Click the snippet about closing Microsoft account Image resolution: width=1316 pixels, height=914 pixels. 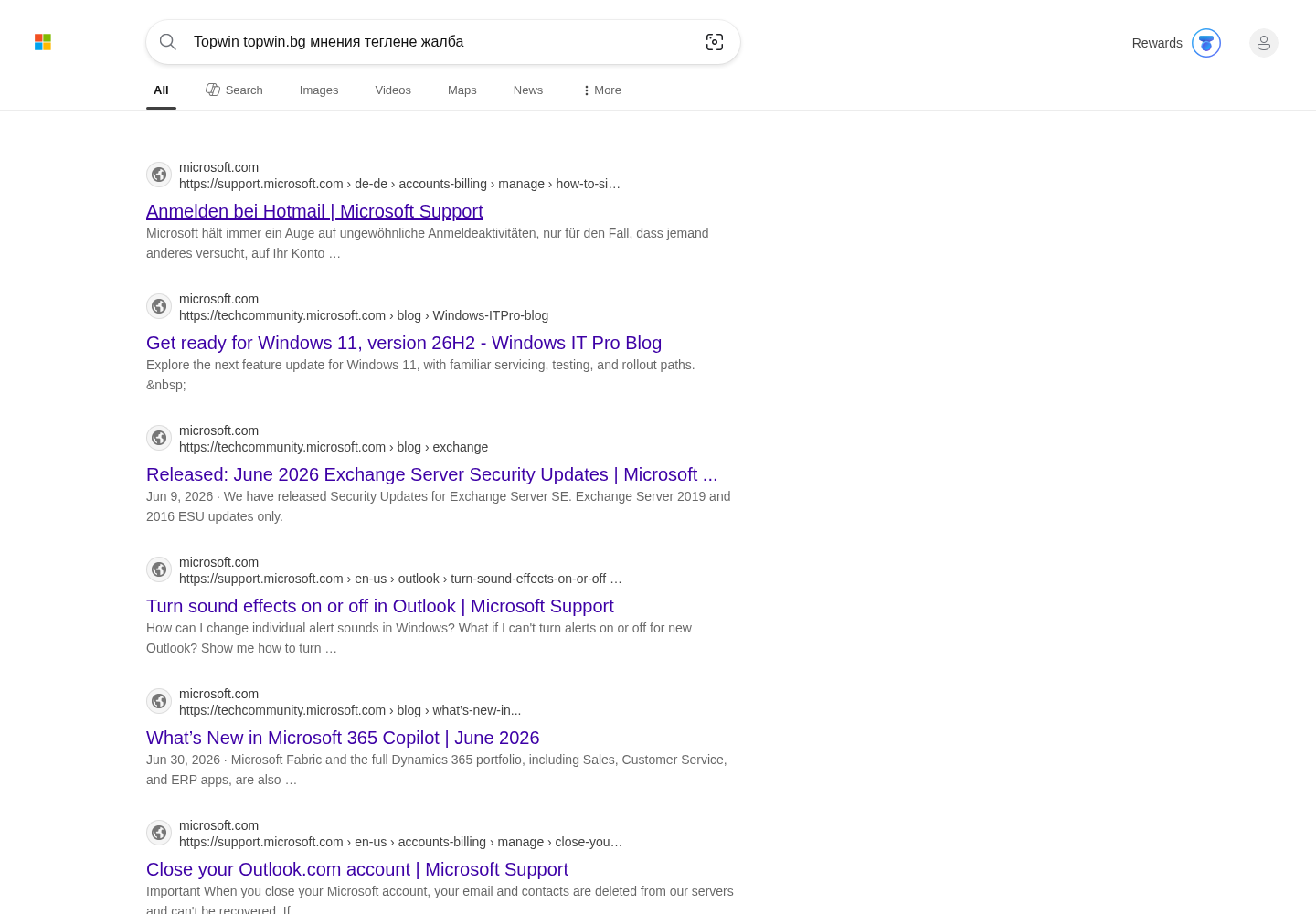click(440, 899)
